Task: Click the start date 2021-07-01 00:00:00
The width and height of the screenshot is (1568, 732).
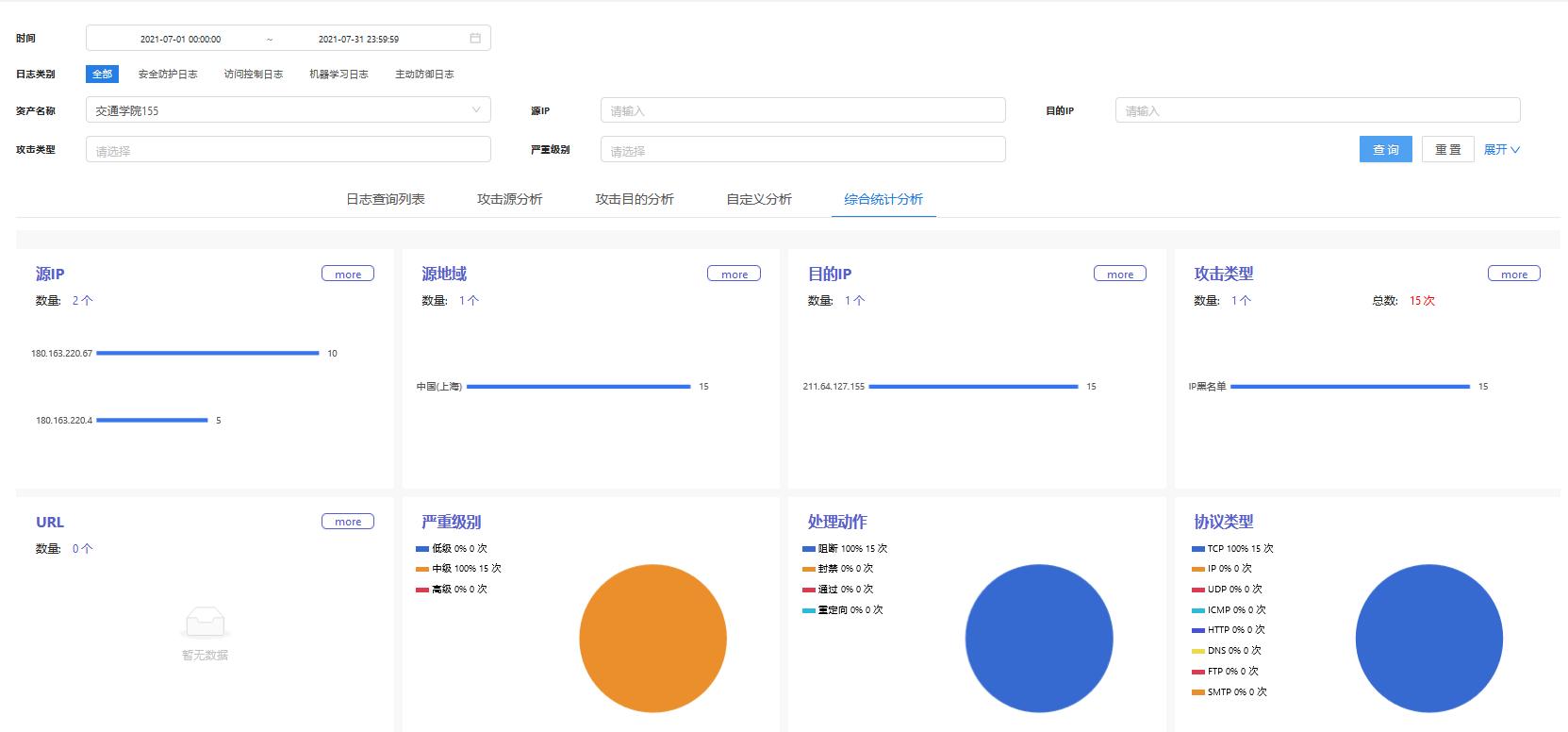Action: tap(180, 39)
